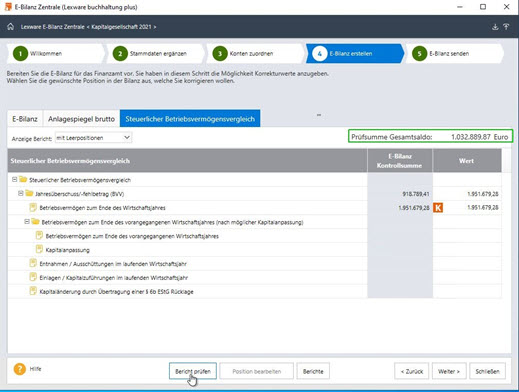Viewport: 519px width, 392px height.
Task: Select step 1 Willkommen circle
Action: click(20, 54)
